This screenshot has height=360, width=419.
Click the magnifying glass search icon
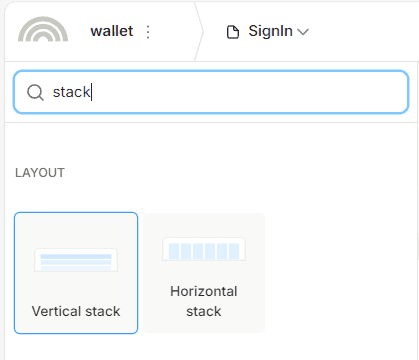point(35,92)
